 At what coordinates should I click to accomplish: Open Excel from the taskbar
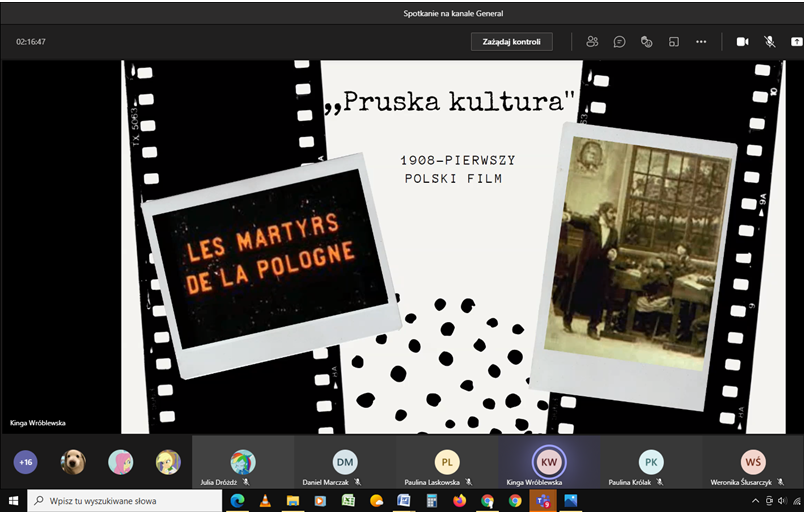click(348, 501)
